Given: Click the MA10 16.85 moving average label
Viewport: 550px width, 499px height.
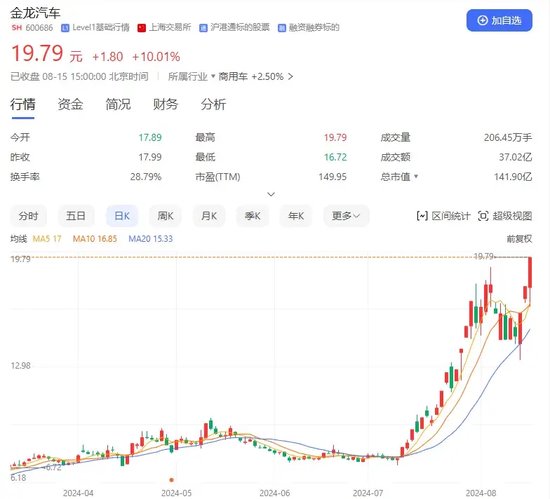Looking at the screenshot, I should 95,239.
